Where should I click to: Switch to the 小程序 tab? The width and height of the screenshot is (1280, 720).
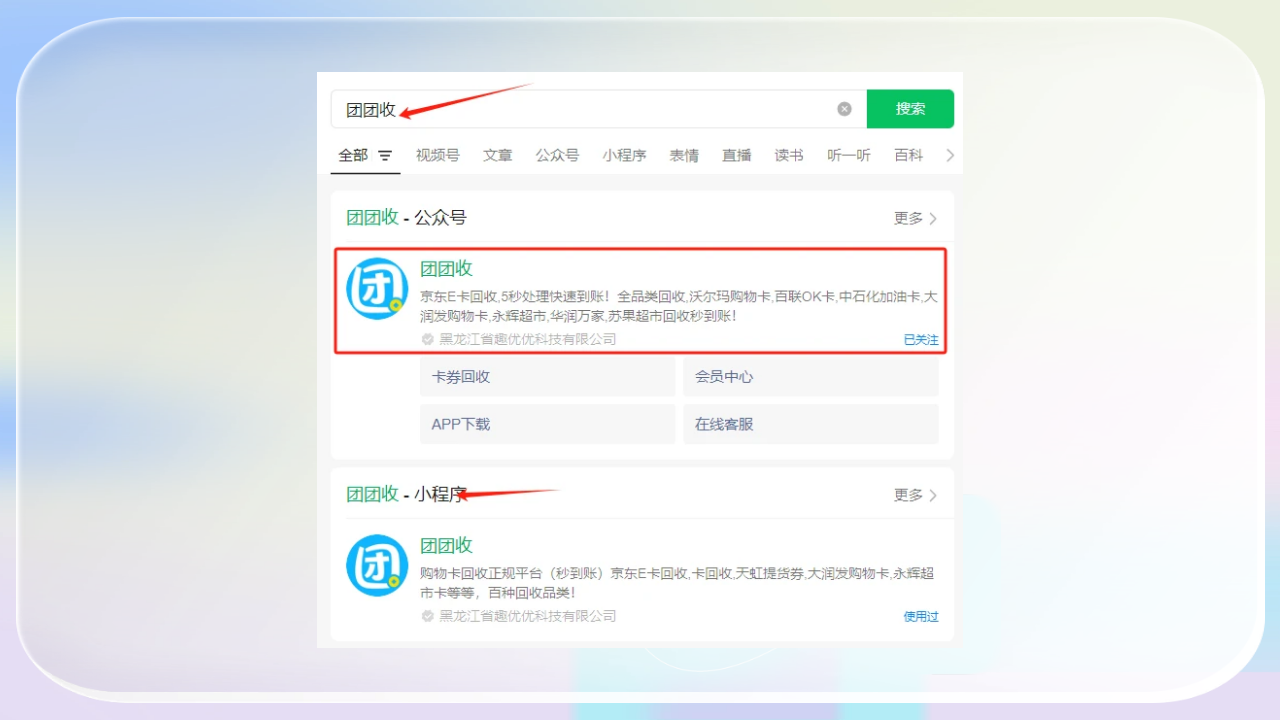624,156
